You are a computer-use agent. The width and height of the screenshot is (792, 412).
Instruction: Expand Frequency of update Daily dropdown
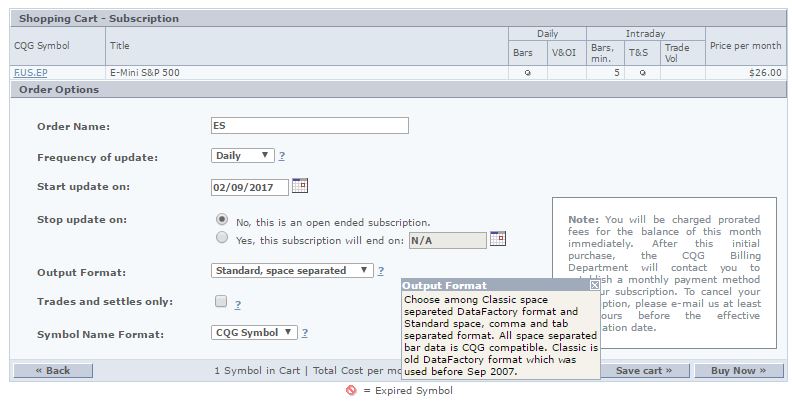[242, 156]
